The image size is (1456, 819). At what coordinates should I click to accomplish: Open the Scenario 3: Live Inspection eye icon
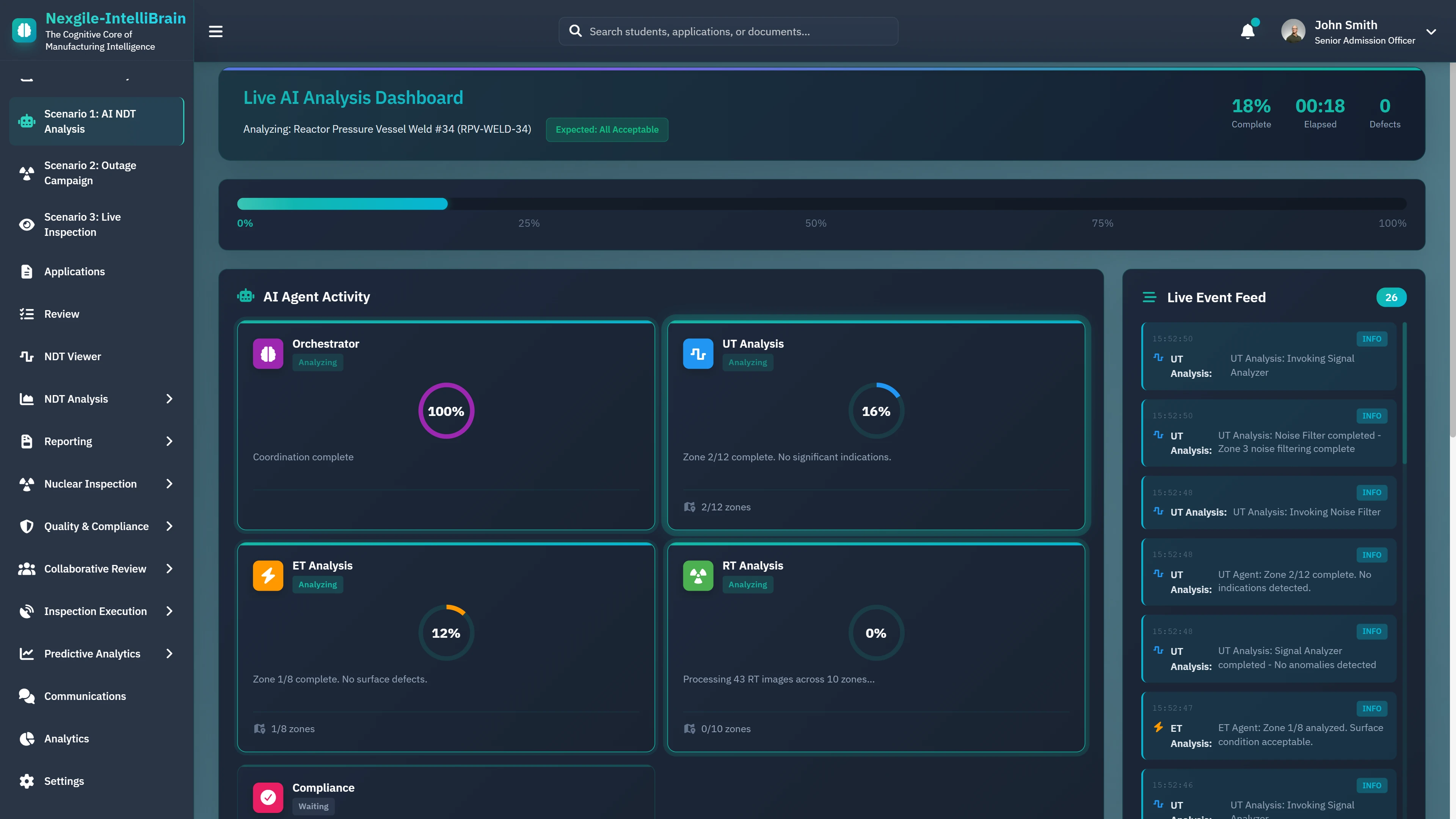tap(26, 224)
